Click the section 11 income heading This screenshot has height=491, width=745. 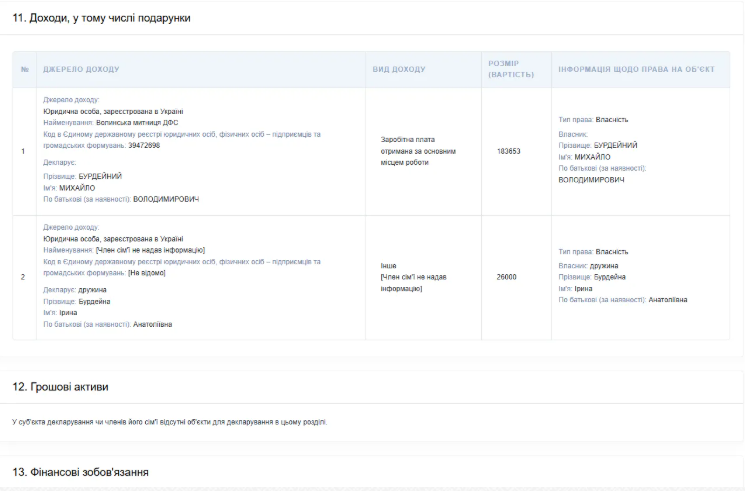[101, 18]
